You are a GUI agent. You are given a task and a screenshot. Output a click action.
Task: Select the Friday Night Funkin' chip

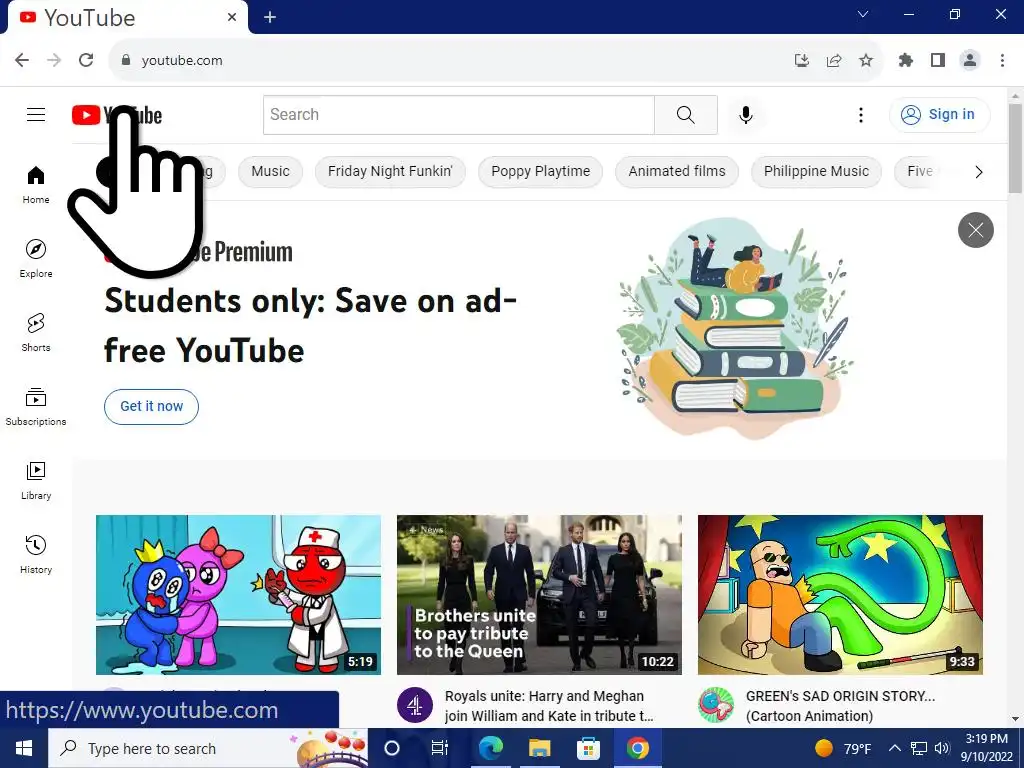click(x=390, y=172)
